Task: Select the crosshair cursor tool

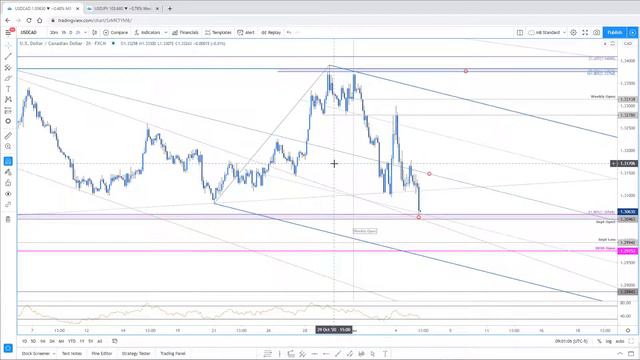Action: (x=8, y=45)
